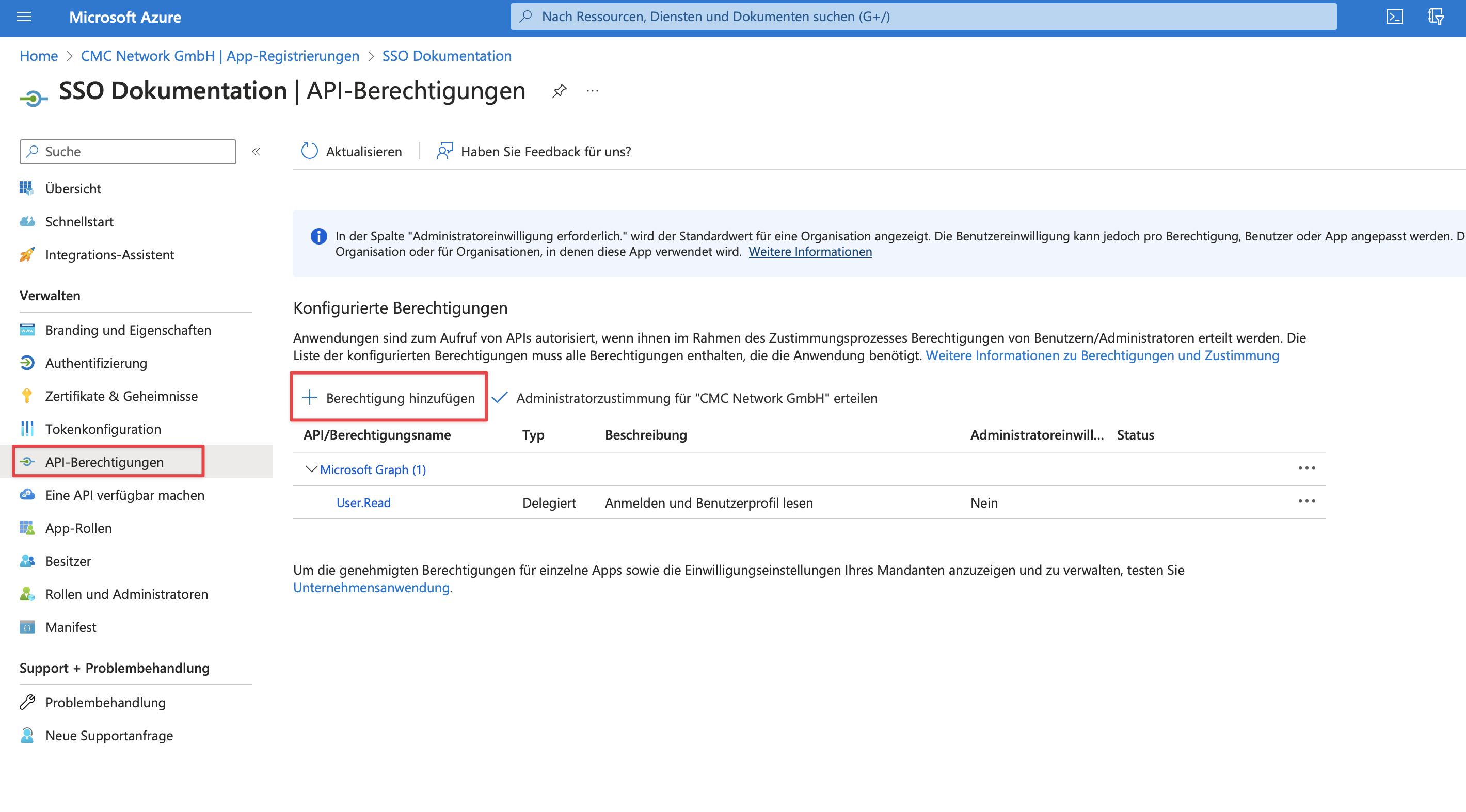Open the more options for the User.Read row
1466x812 pixels.
coord(1306,501)
